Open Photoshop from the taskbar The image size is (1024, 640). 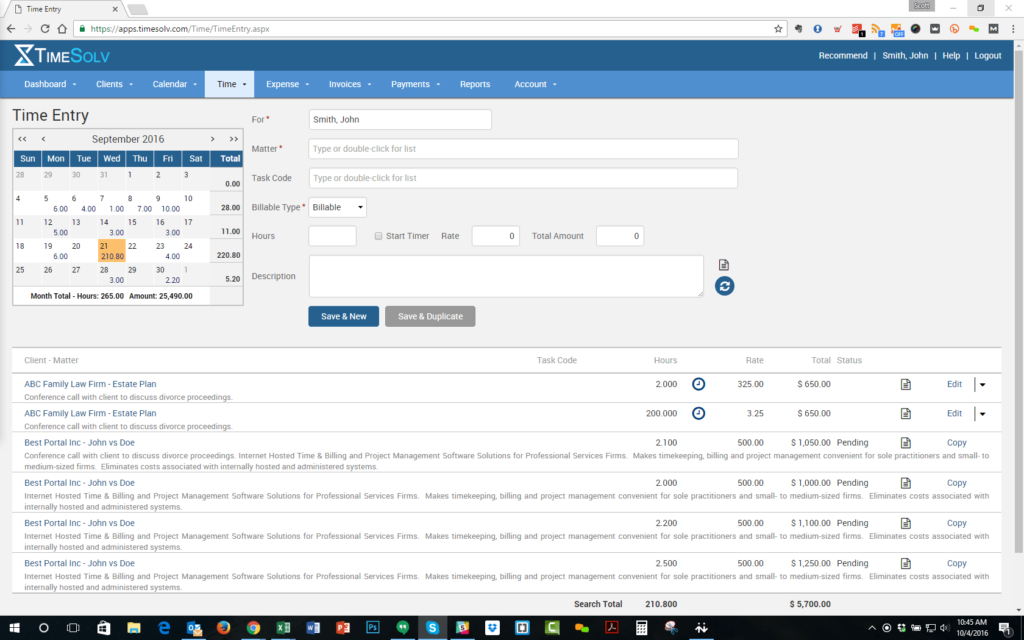click(x=373, y=628)
